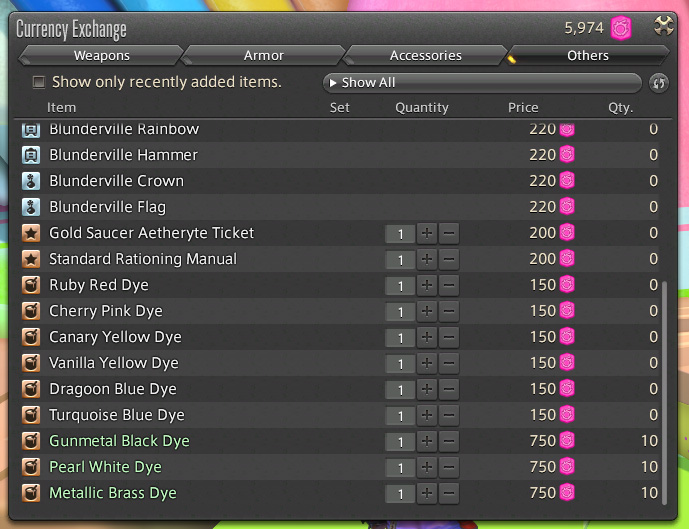Decrease quantity for Standard Rationing Manual
Image resolution: width=689 pixels, height=529 pixels.
[x=449, y=259]
